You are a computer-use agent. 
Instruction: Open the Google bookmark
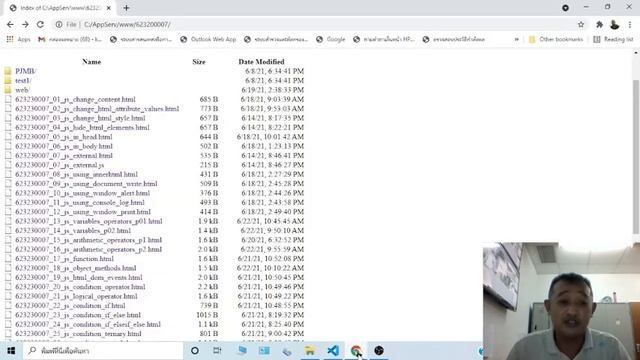331,39
